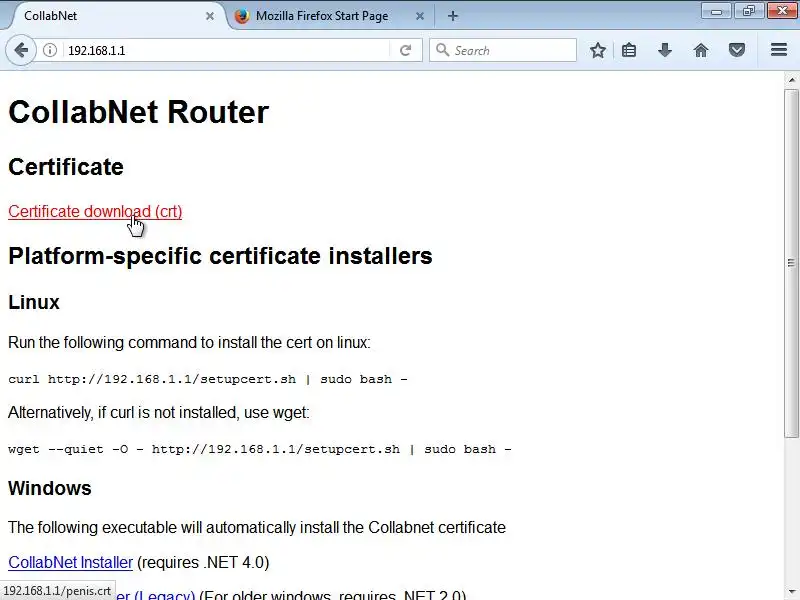The image size is (800, 600).
Task: Click 'Run the following command' paragraph
Action: 189,342
